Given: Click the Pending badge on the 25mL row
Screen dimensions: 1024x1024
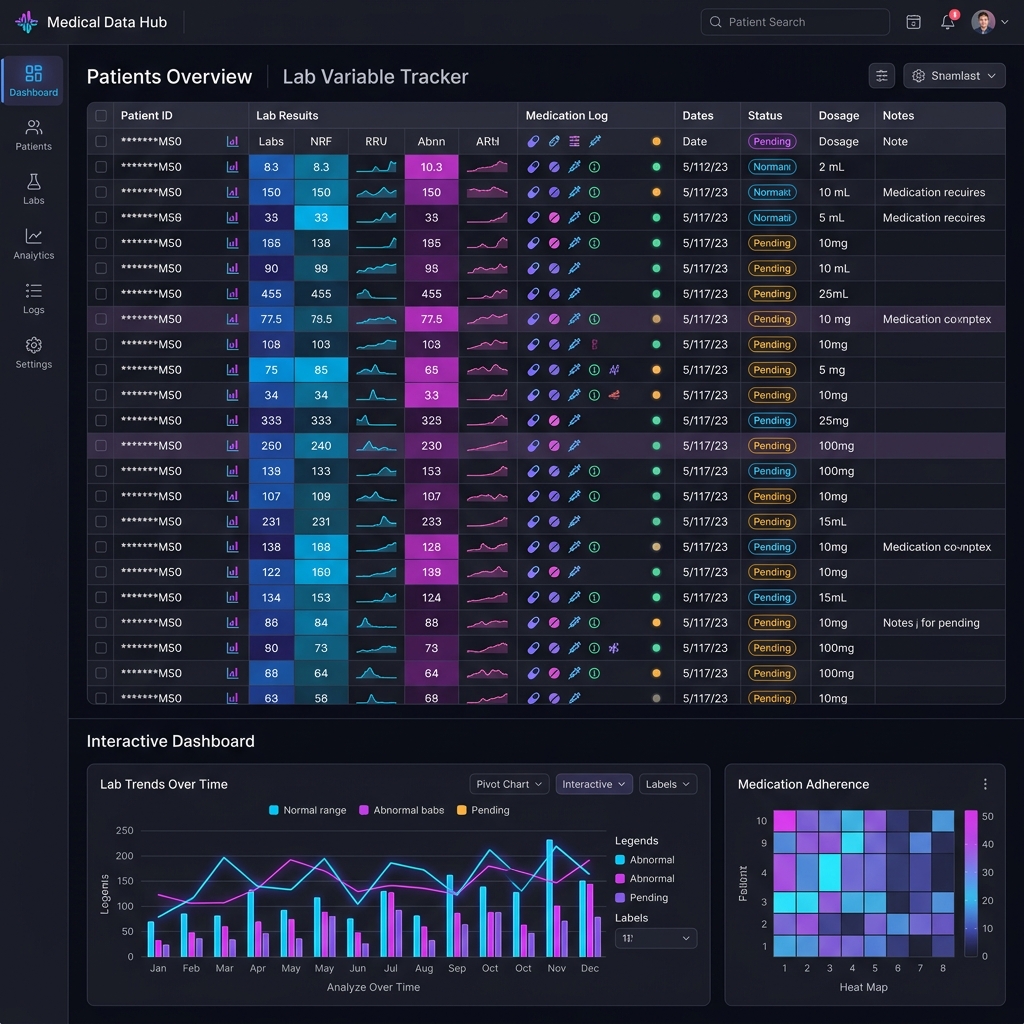Looking at the screenshot, I should click(x=772, y=294).
